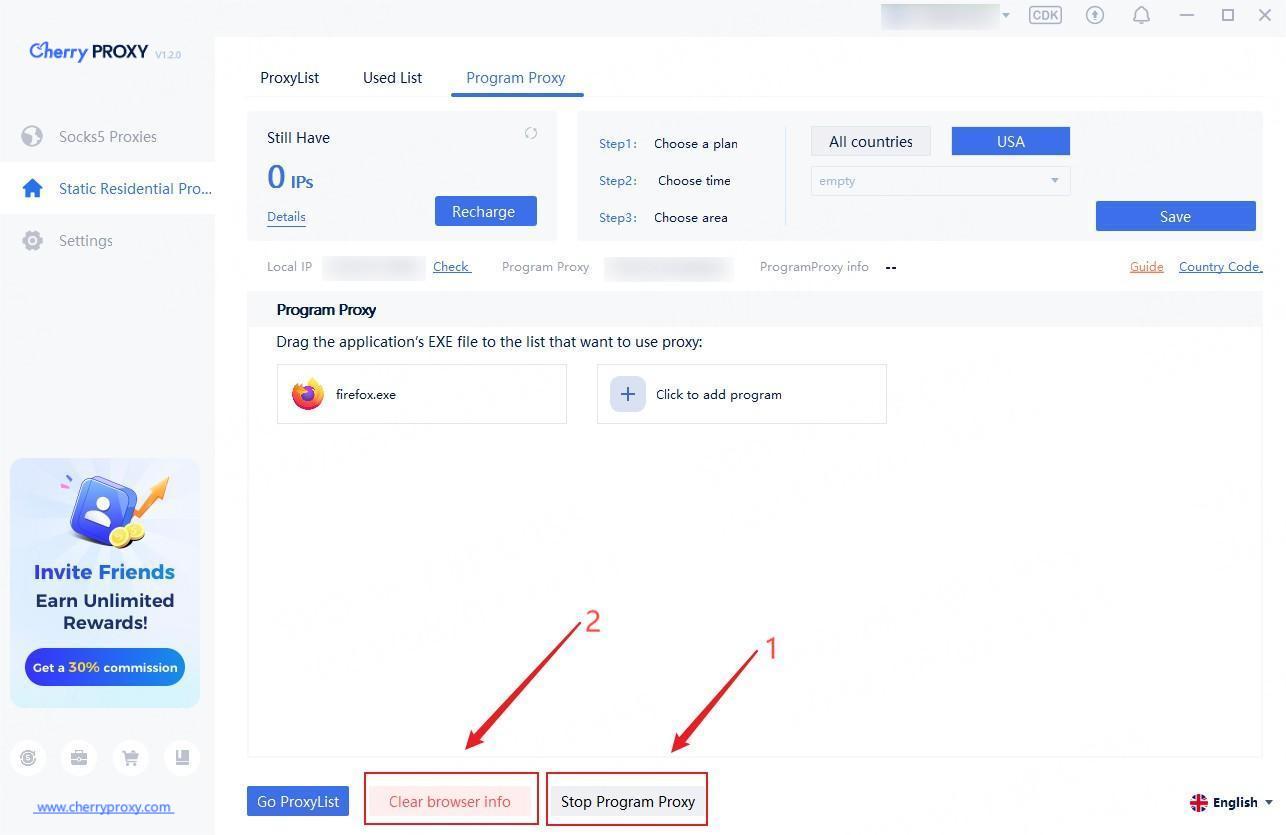Screen dimensions: 1286x835
Task: Click the Country Code link
Action: pyautogui.click(x=1220, y=267)
